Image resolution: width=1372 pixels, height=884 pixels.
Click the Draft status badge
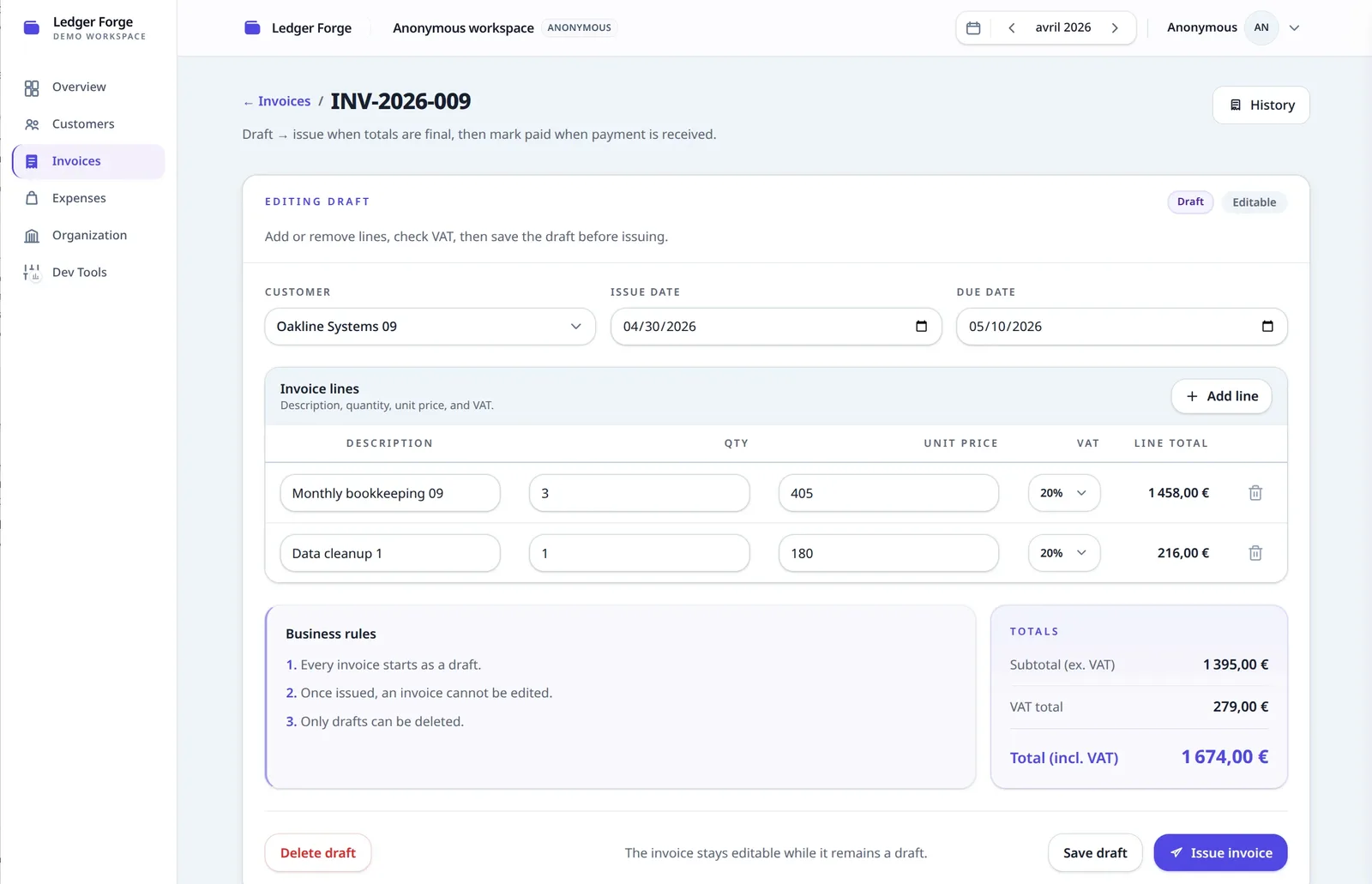point(1190,202)
